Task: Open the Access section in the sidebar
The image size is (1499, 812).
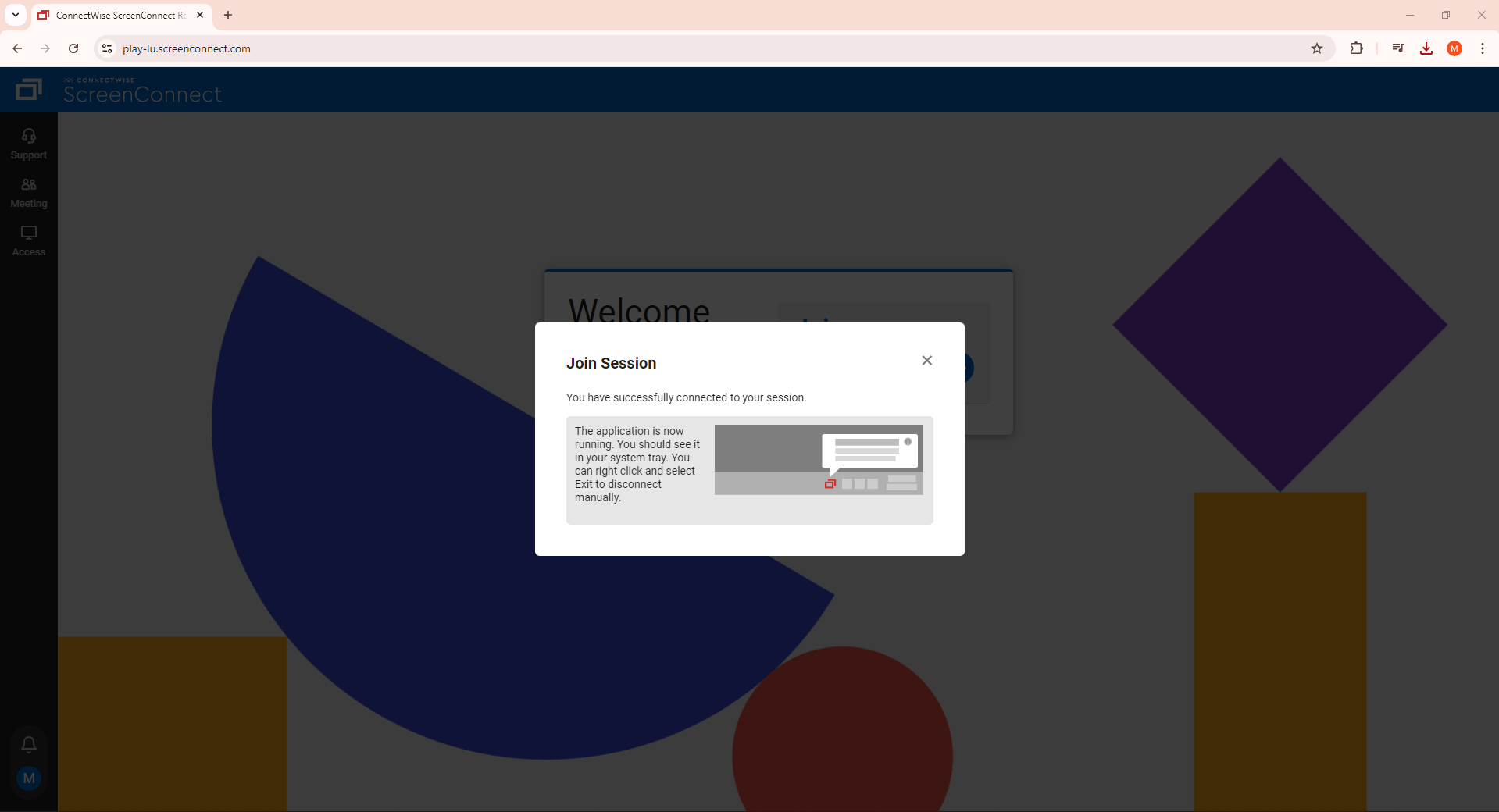Action: click(x=29, y=241)
